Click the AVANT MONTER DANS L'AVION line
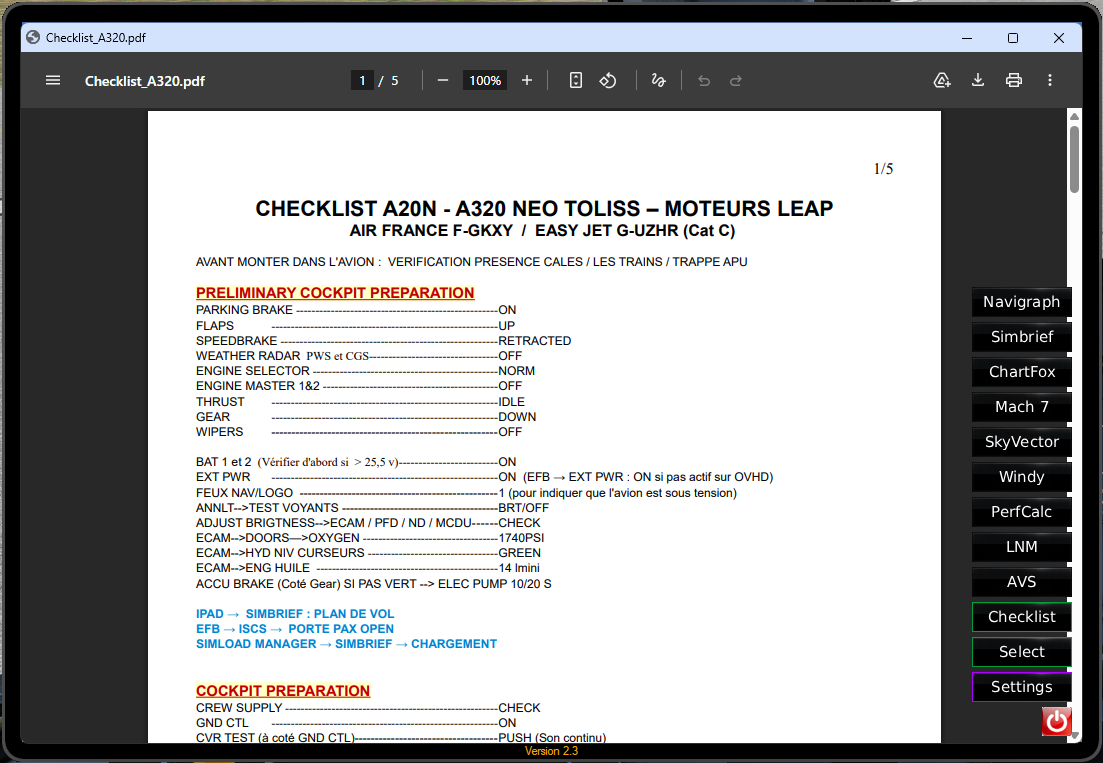1103x763 pixels. [x=471, y=262]
